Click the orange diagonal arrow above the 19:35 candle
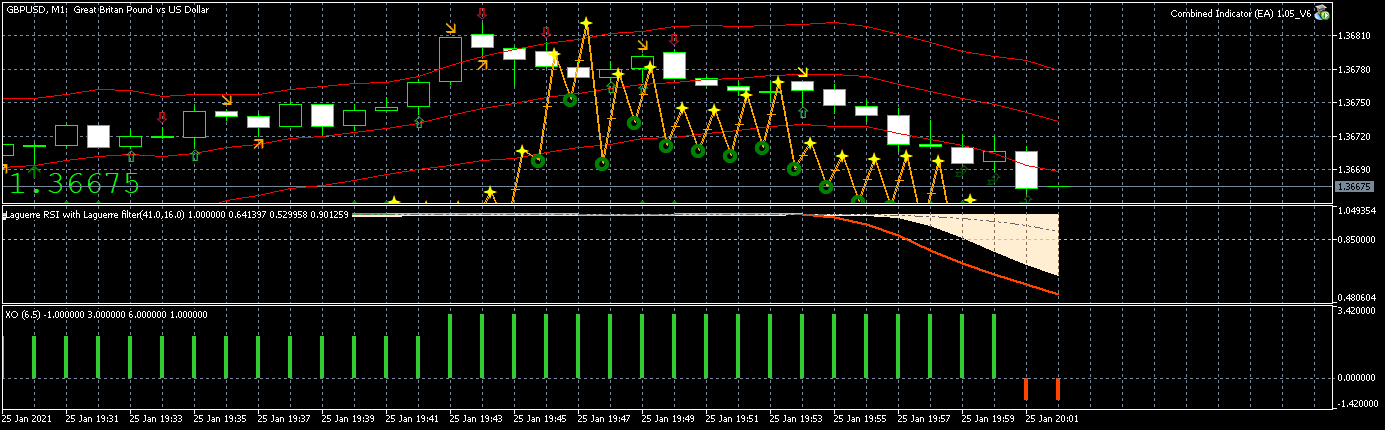1385x430 pixels. pos(227,99)
